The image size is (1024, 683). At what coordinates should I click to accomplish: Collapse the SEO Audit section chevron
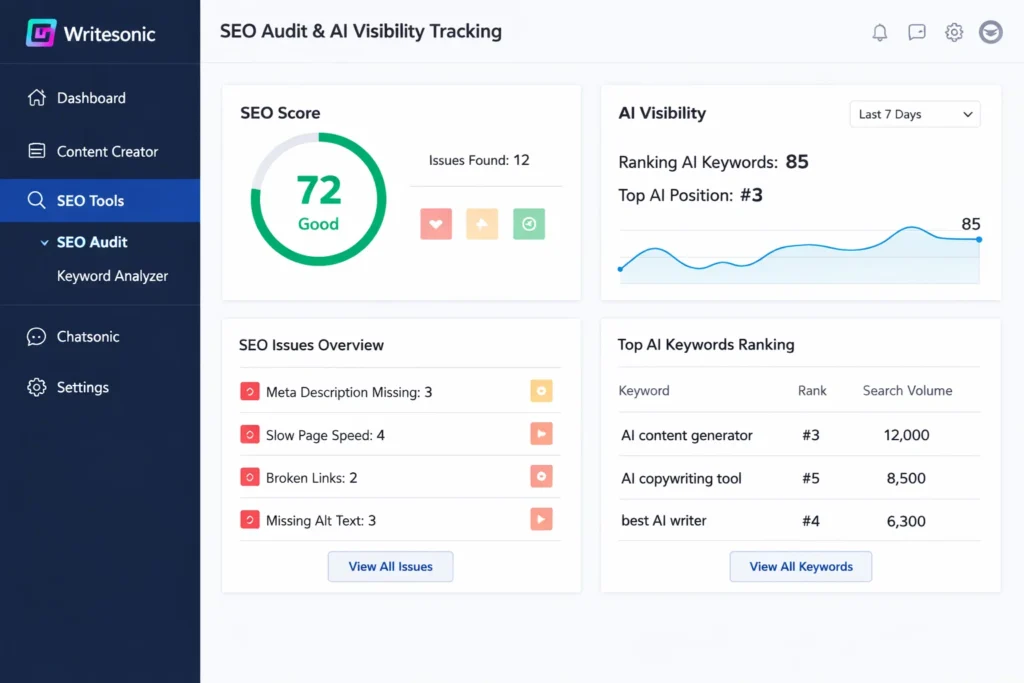43,242
